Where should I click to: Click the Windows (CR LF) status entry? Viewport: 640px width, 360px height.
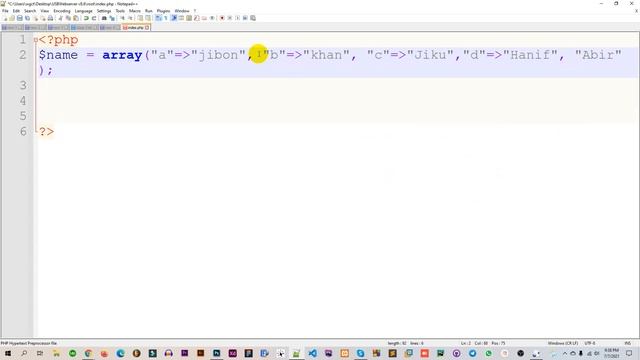[562, 343]
